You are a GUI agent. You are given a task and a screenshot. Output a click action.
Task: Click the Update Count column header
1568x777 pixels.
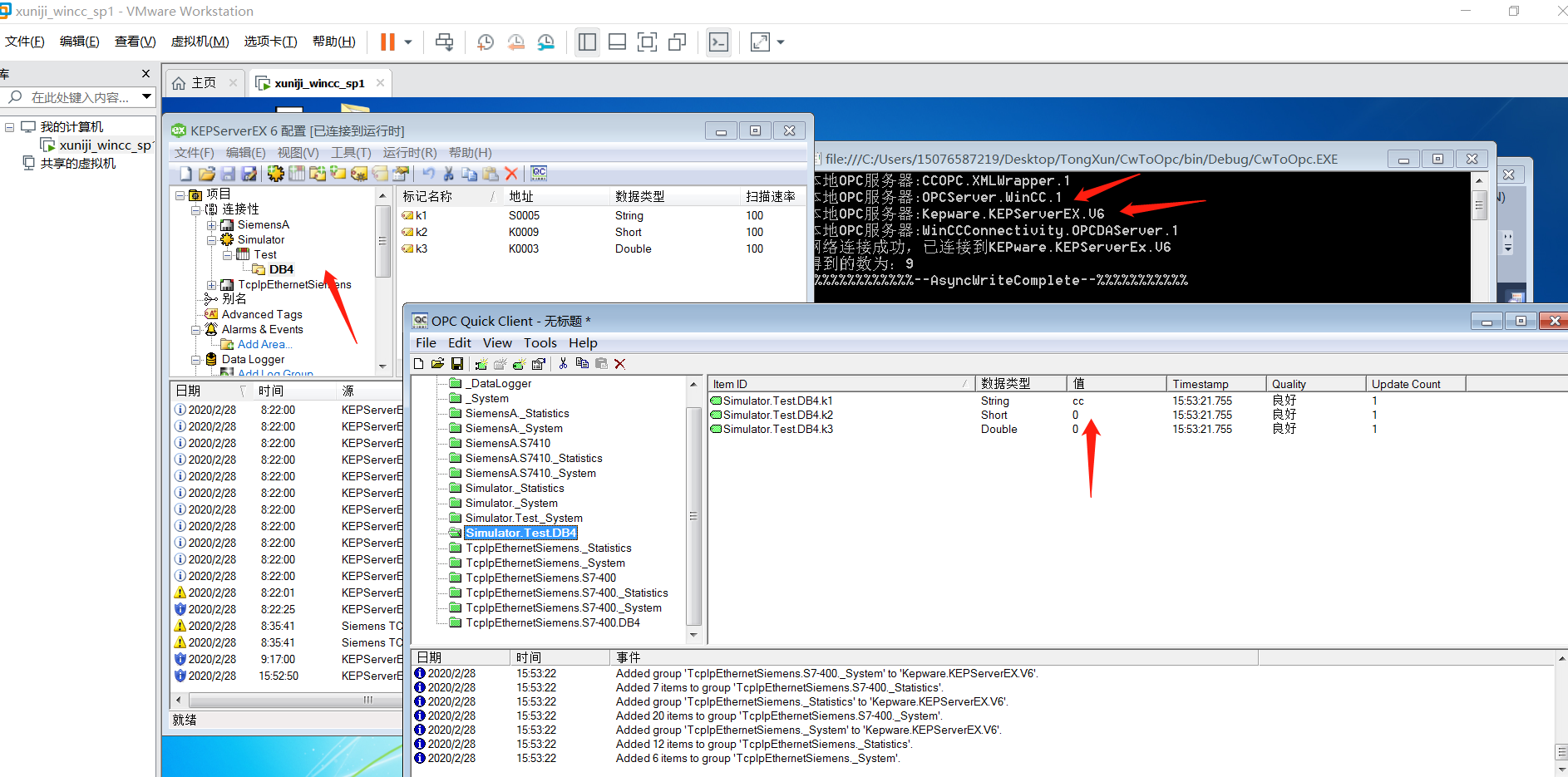click(1415, 384)
